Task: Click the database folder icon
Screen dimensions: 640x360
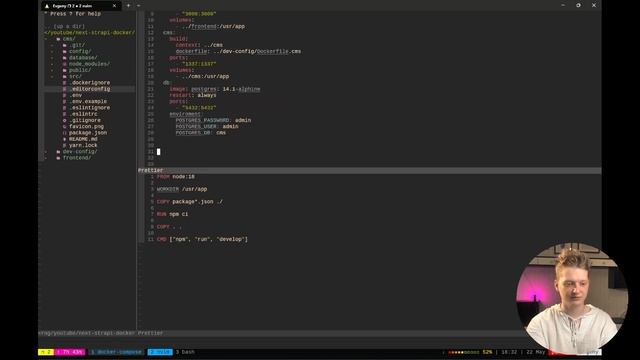Action: click(x=64, y=58)
